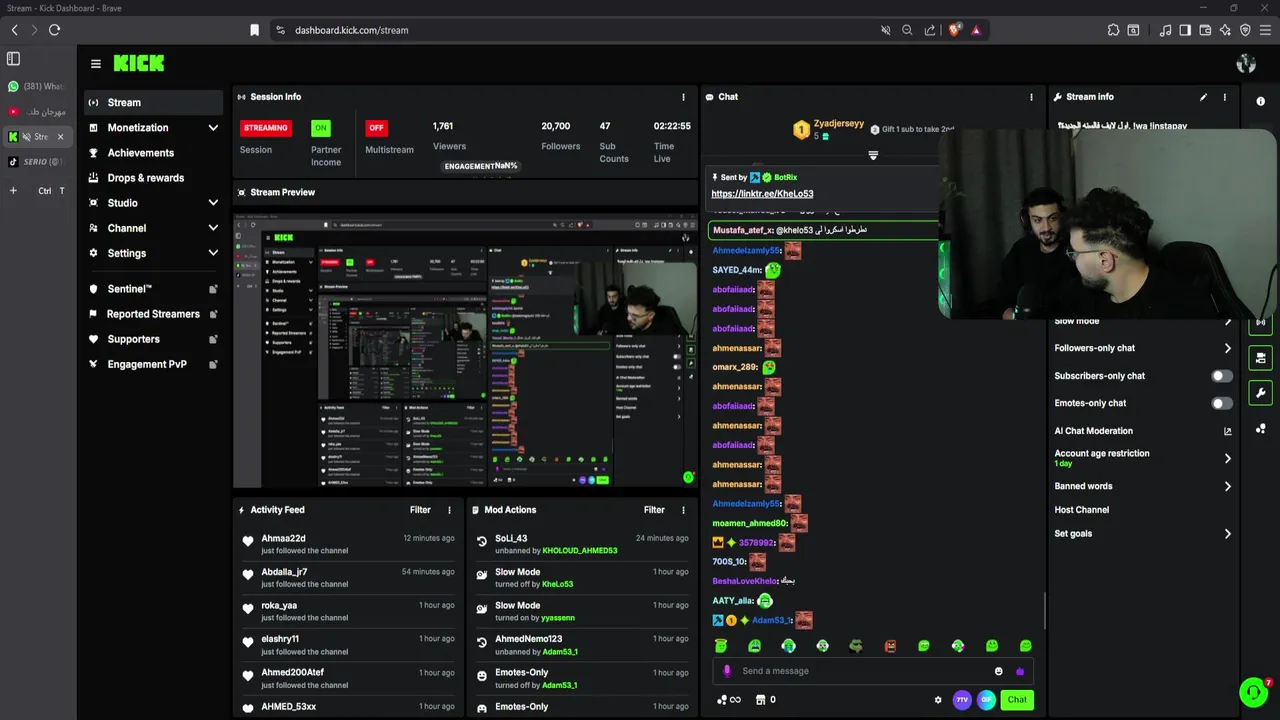Open Reported Streamers sidebar item
Image resolution: width=1280 pixels, height=720 pixels.
tap(153, 314)
